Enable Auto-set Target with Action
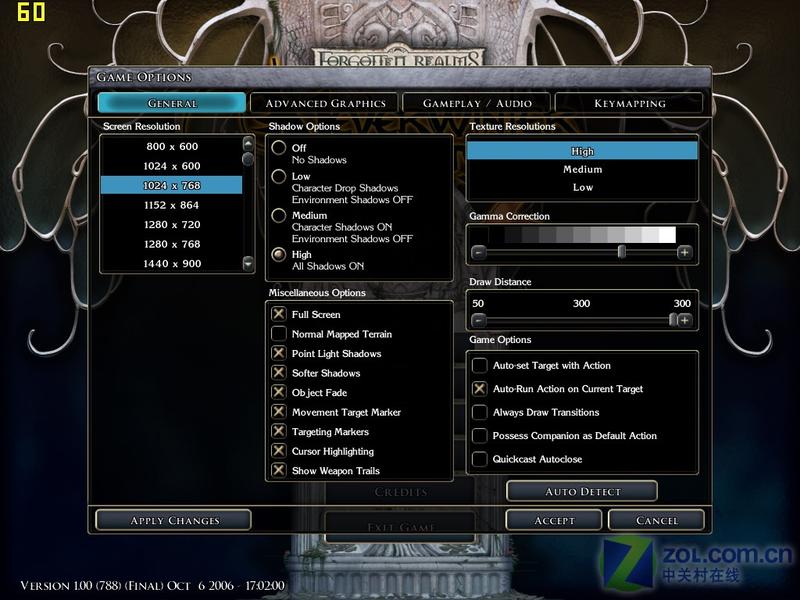The image size is (800, 600). tap(480, 365)
